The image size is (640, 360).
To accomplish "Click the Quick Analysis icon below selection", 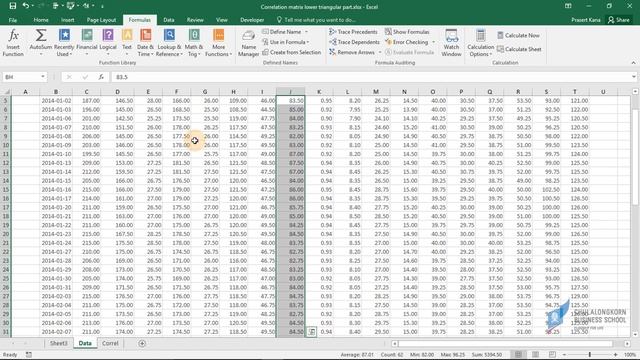I will point(311,331).
